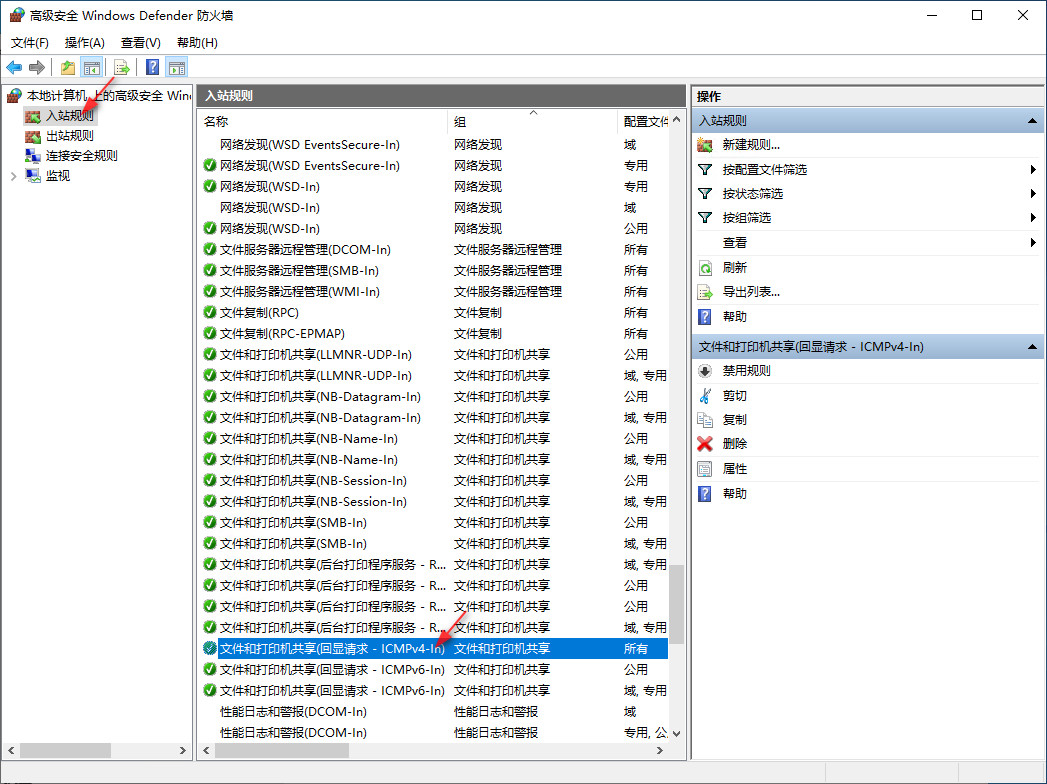Screen dimensions: 1047x784
Task: Click enabled icon of 文件服务器远程管理(DCOM-In)
Action: click(x=210, y=249)
